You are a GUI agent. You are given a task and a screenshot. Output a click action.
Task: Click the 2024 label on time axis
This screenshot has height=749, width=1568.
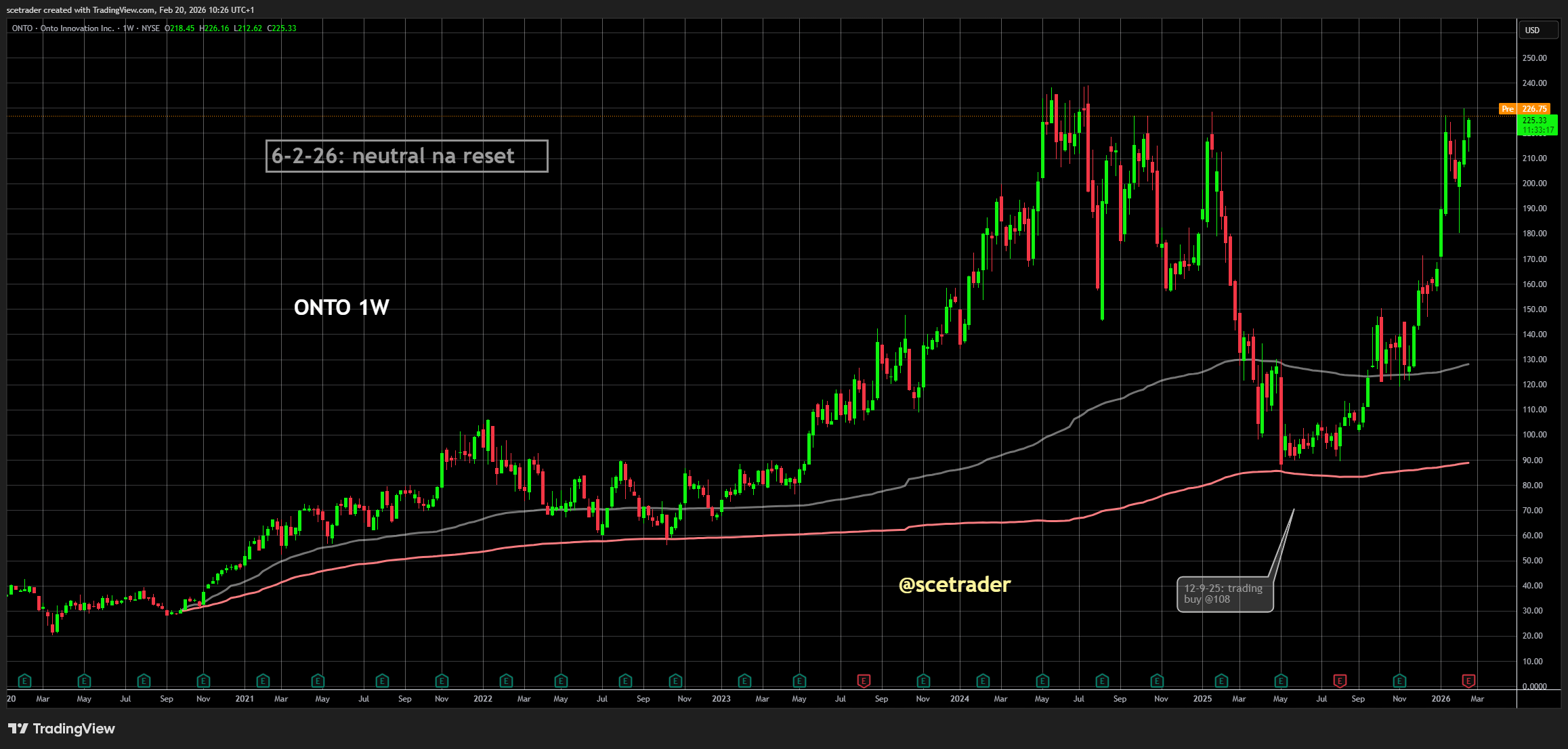(x=959, y=699)
